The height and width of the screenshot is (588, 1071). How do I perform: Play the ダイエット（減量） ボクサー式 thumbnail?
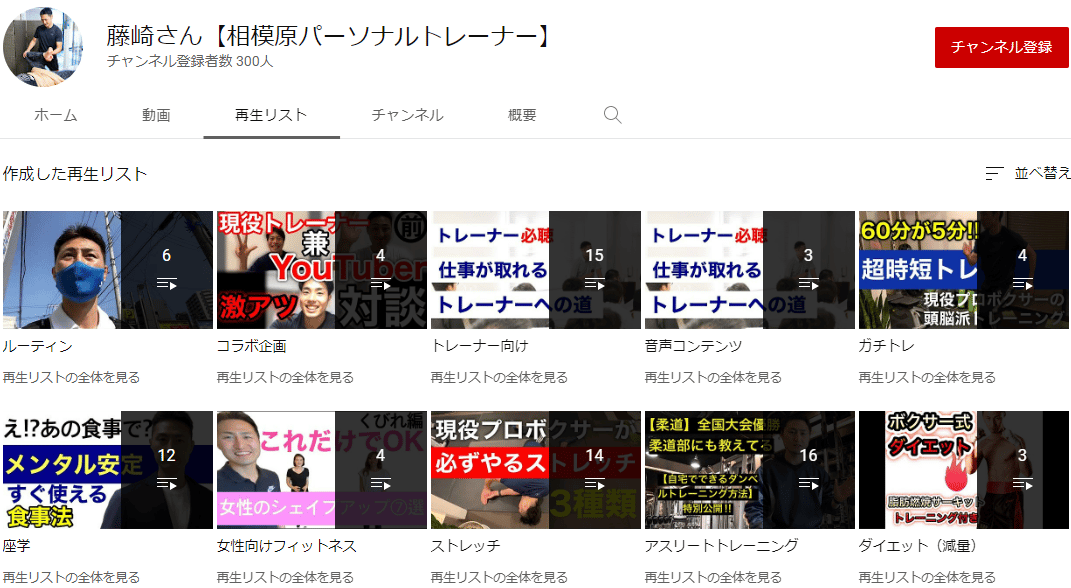coord(964,470)
